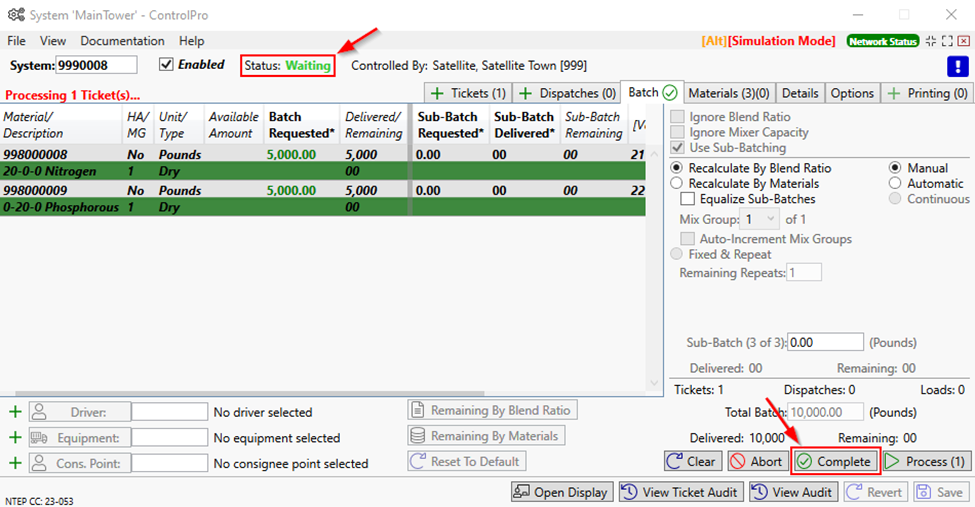This screenshot has height=507, width=975.
Task: Click the green plus icon beside Equipment
Action: click(15, 437)
